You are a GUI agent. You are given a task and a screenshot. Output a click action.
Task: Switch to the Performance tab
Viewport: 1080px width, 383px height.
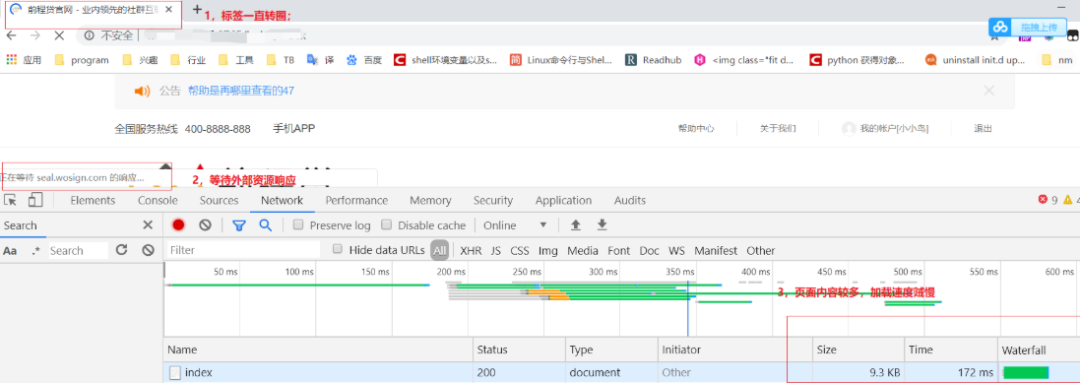click(x=357, y=200)
